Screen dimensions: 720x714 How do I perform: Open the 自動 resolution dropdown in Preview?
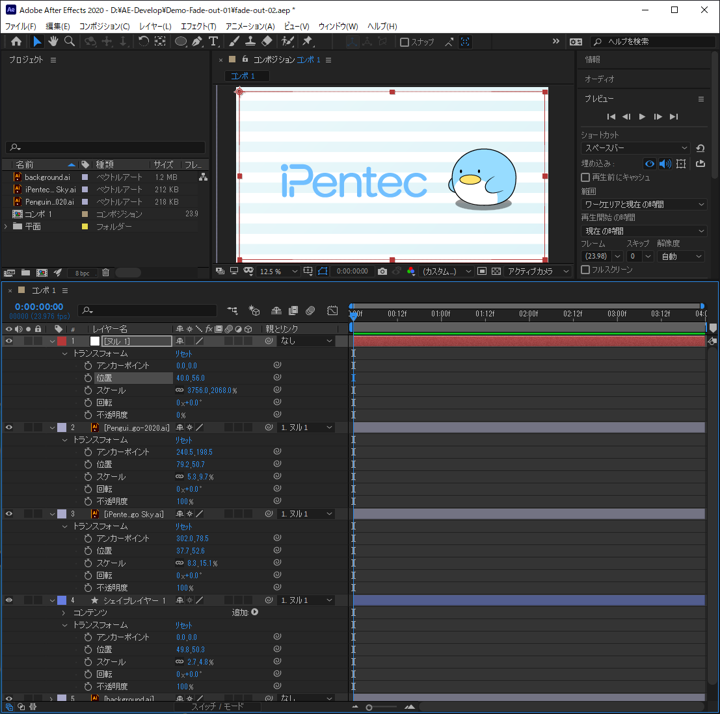coord(681,256)
